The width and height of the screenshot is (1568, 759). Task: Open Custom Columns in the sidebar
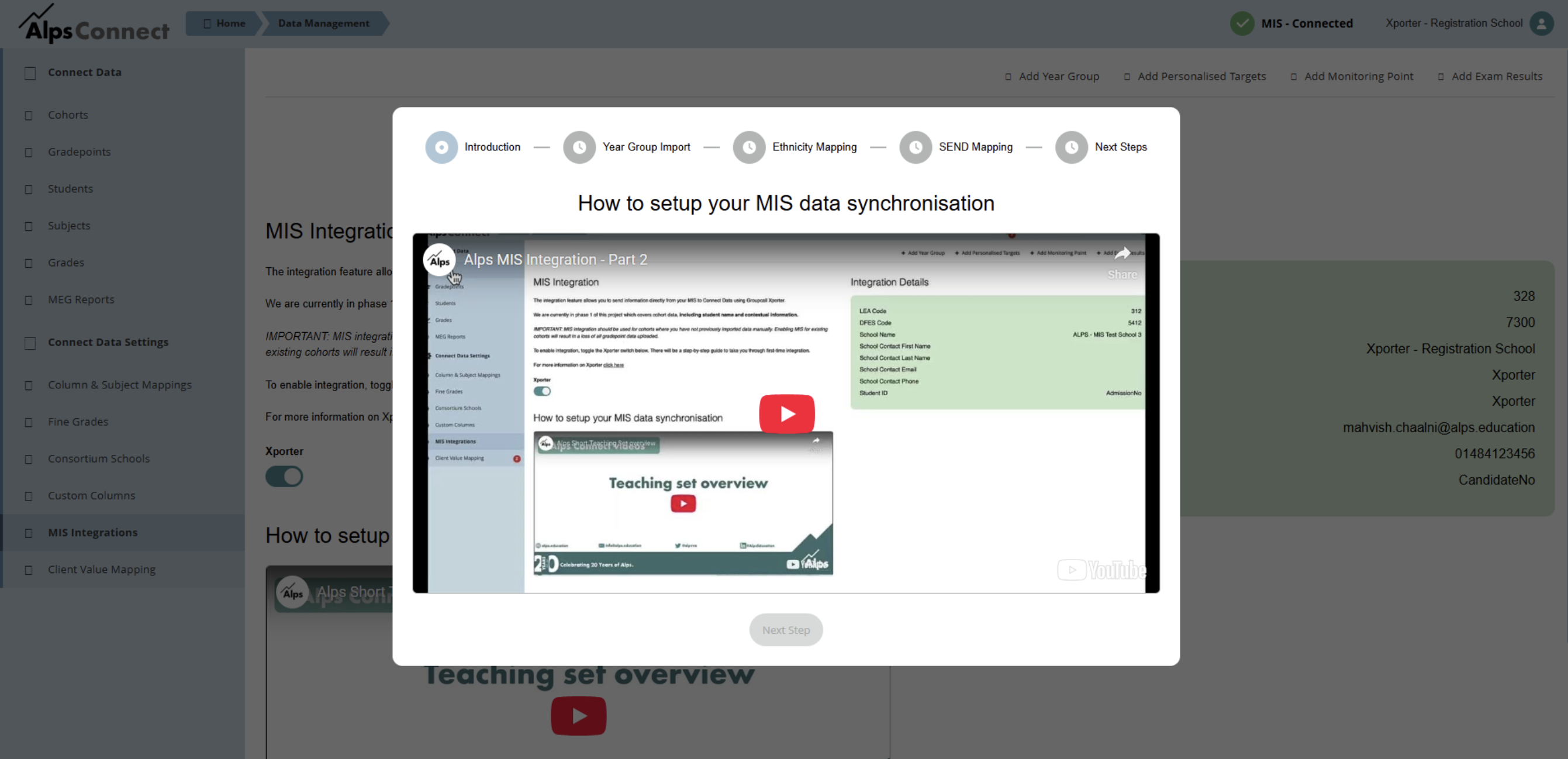click(92, 495)
